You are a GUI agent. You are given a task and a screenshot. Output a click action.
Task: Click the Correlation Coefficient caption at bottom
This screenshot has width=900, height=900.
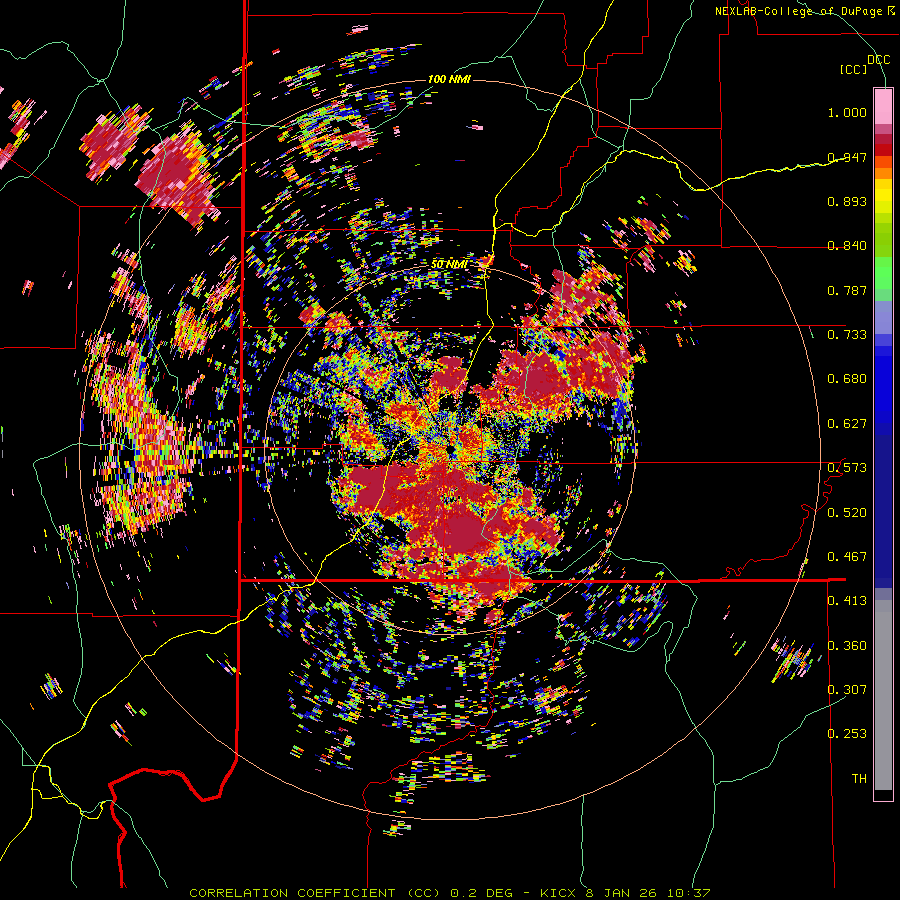coord(449,893)
